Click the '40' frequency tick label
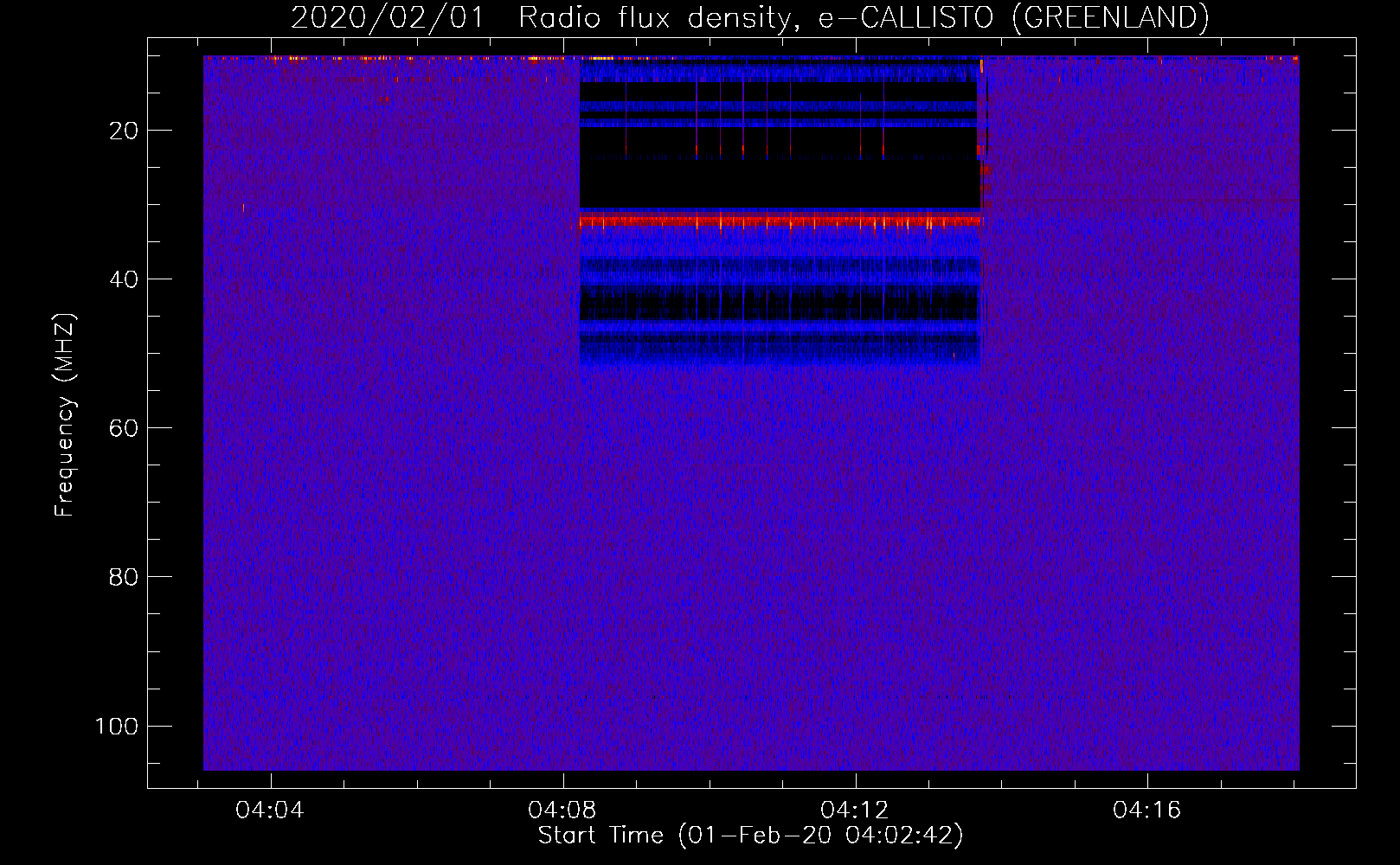 pyautogui.click(x=124, y=279)
